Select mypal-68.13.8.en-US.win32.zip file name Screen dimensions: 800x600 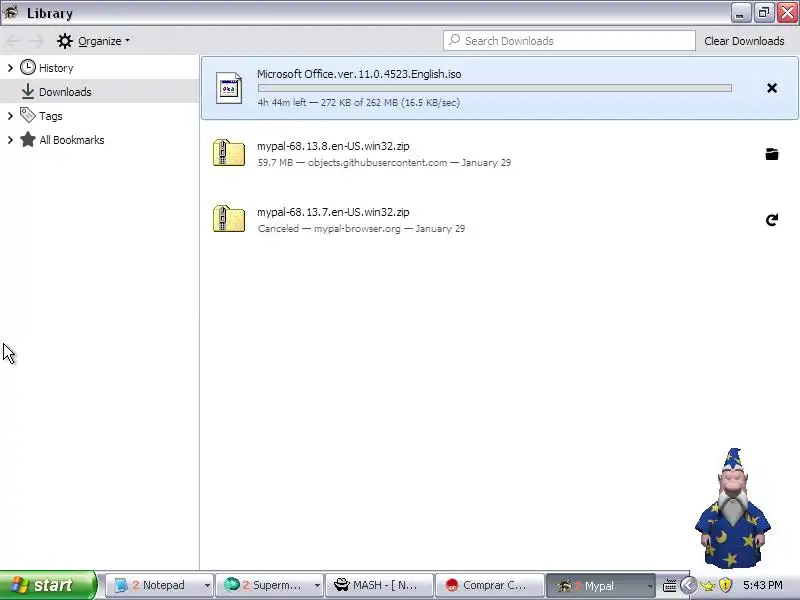click(x=333, y=146)
